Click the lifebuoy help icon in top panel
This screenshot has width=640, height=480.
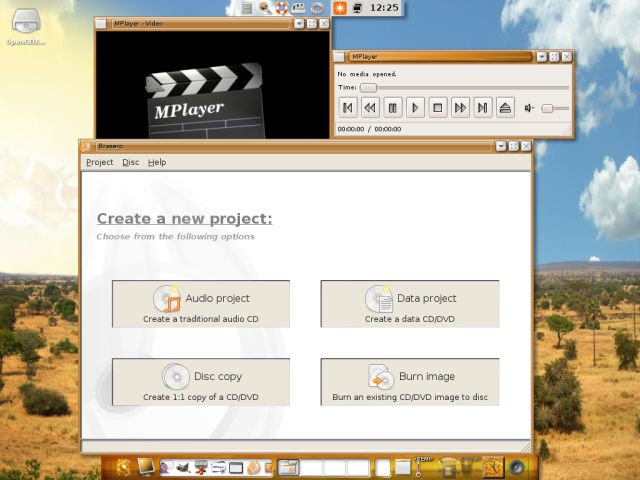[282, 8]
